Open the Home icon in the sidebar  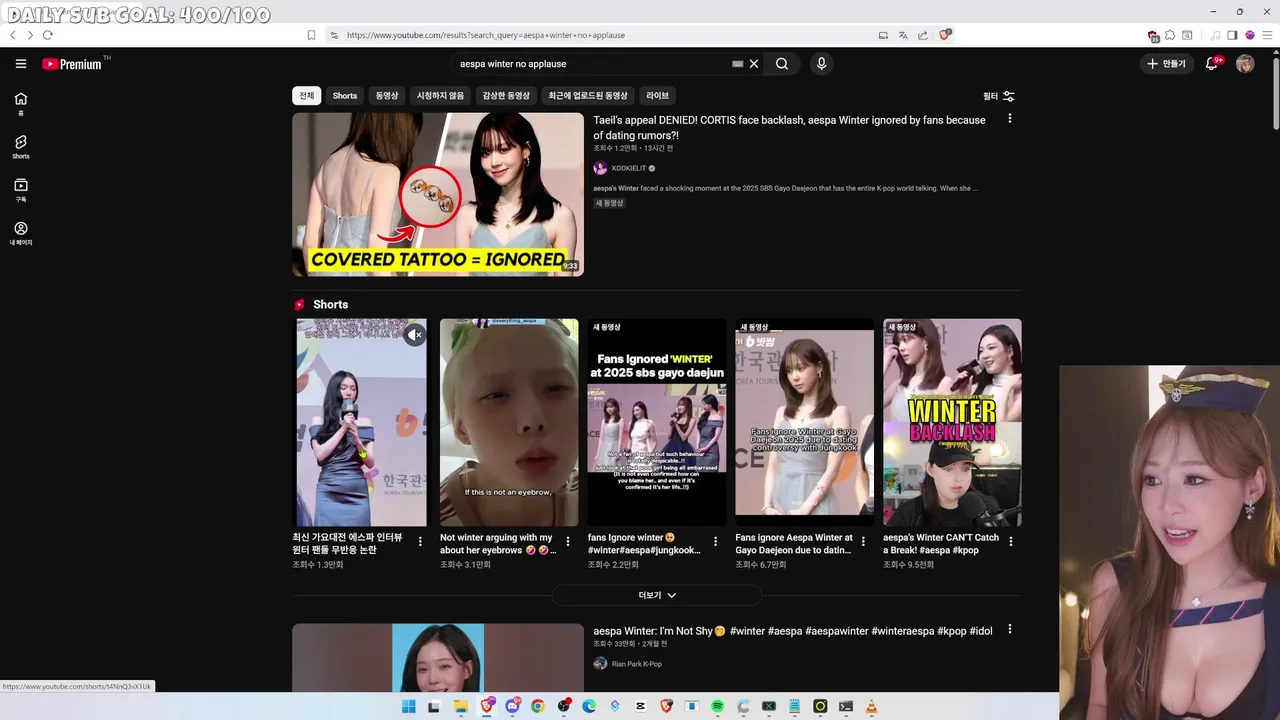point(21,103)
